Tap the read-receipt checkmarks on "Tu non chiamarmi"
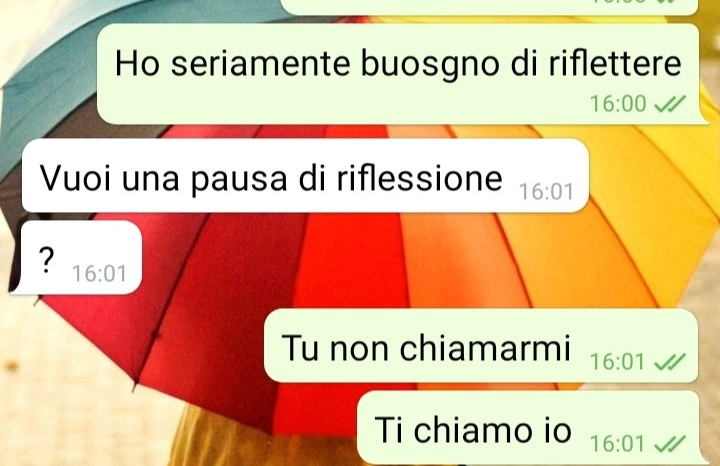This screenshot has height=466, width=720. click(670, 362)
